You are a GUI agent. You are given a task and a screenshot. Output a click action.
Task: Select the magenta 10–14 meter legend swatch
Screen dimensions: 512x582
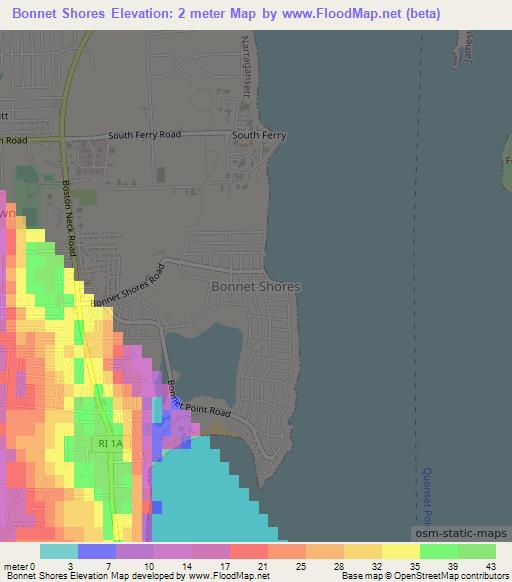pyautogui.click(x=173, y=551)
